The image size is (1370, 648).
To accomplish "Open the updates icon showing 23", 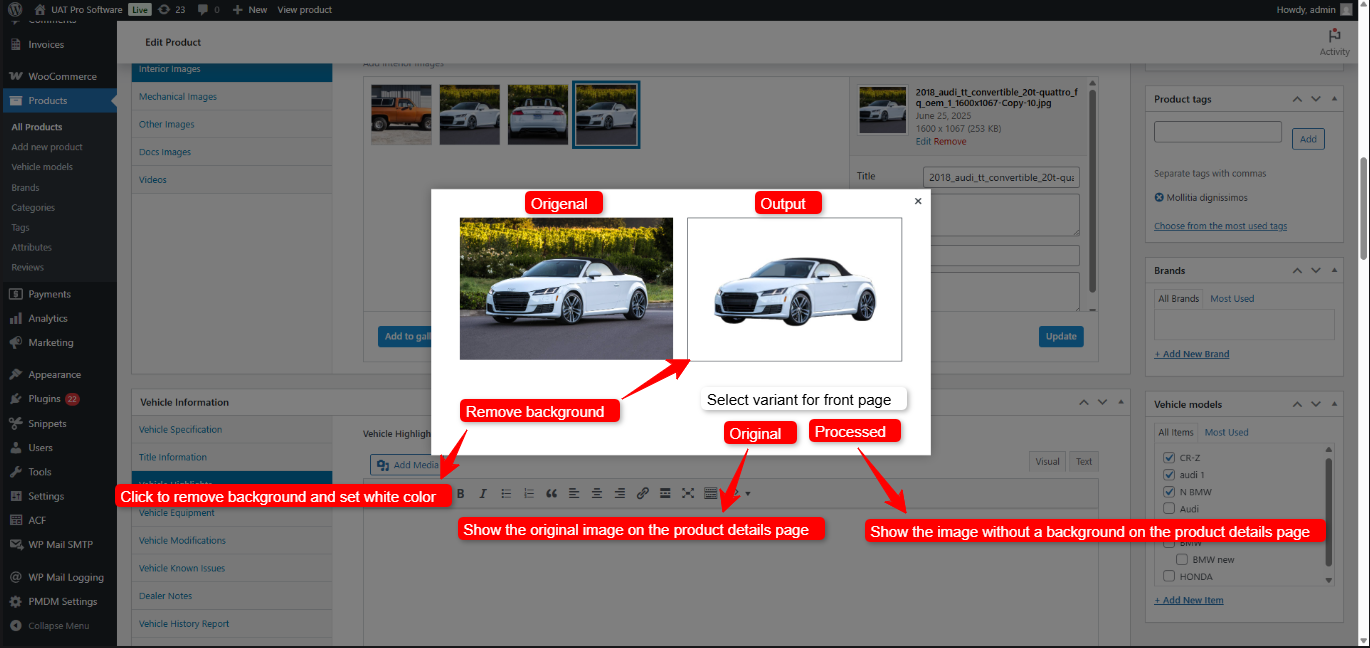I will click(171, 9).
